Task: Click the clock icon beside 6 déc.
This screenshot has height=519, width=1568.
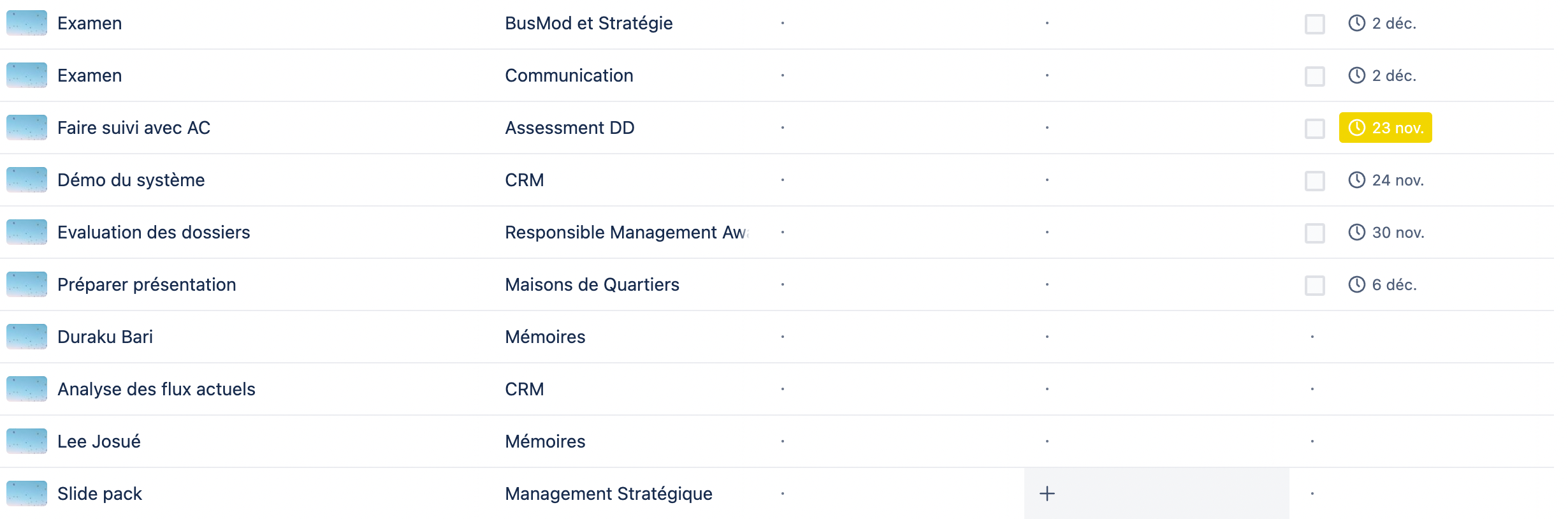Action: click(x=1357, y=284)
